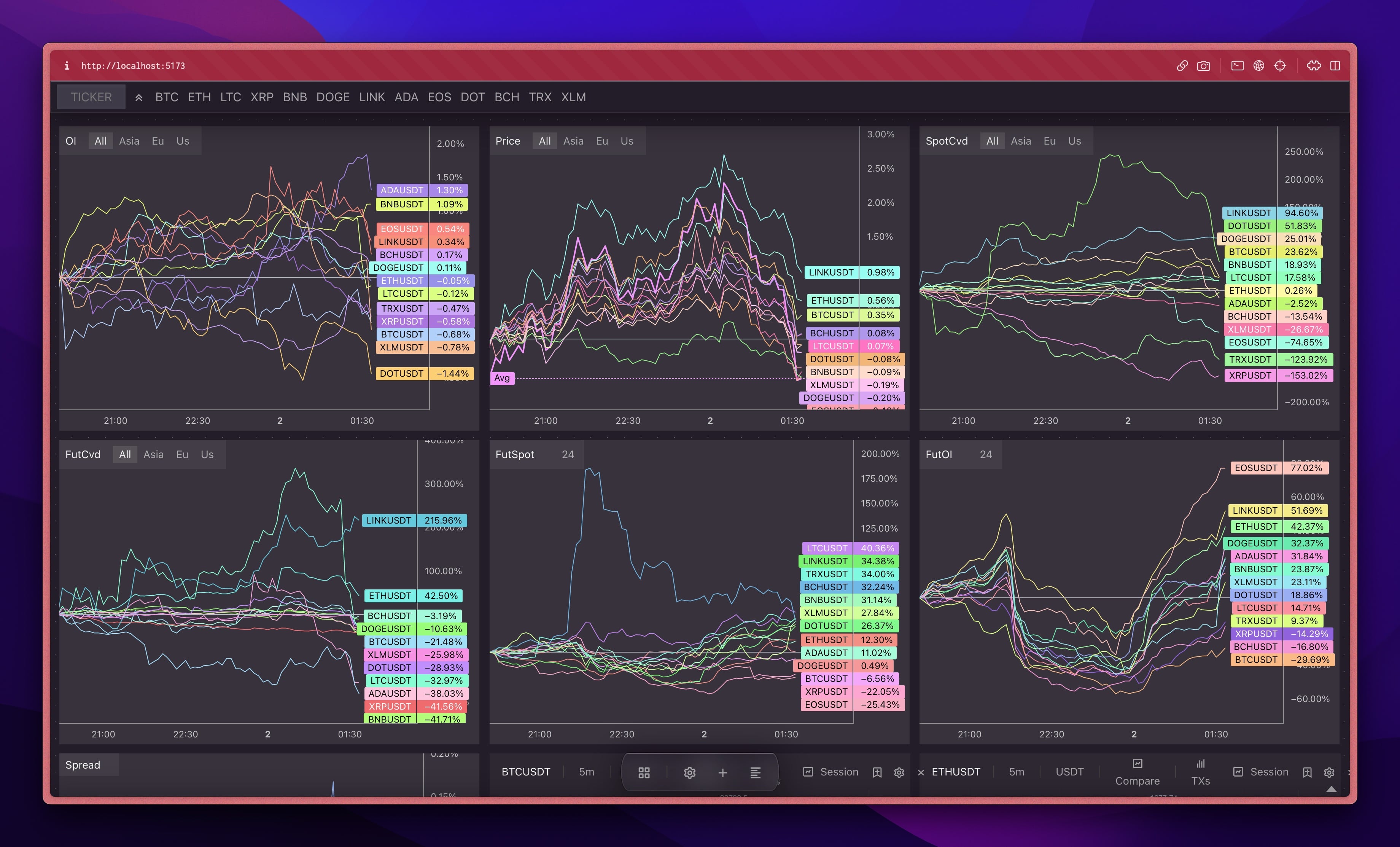This screenshot has width=1400, height=847.
Task: Select the BTC ticker tab
Action: coord(167,97)
